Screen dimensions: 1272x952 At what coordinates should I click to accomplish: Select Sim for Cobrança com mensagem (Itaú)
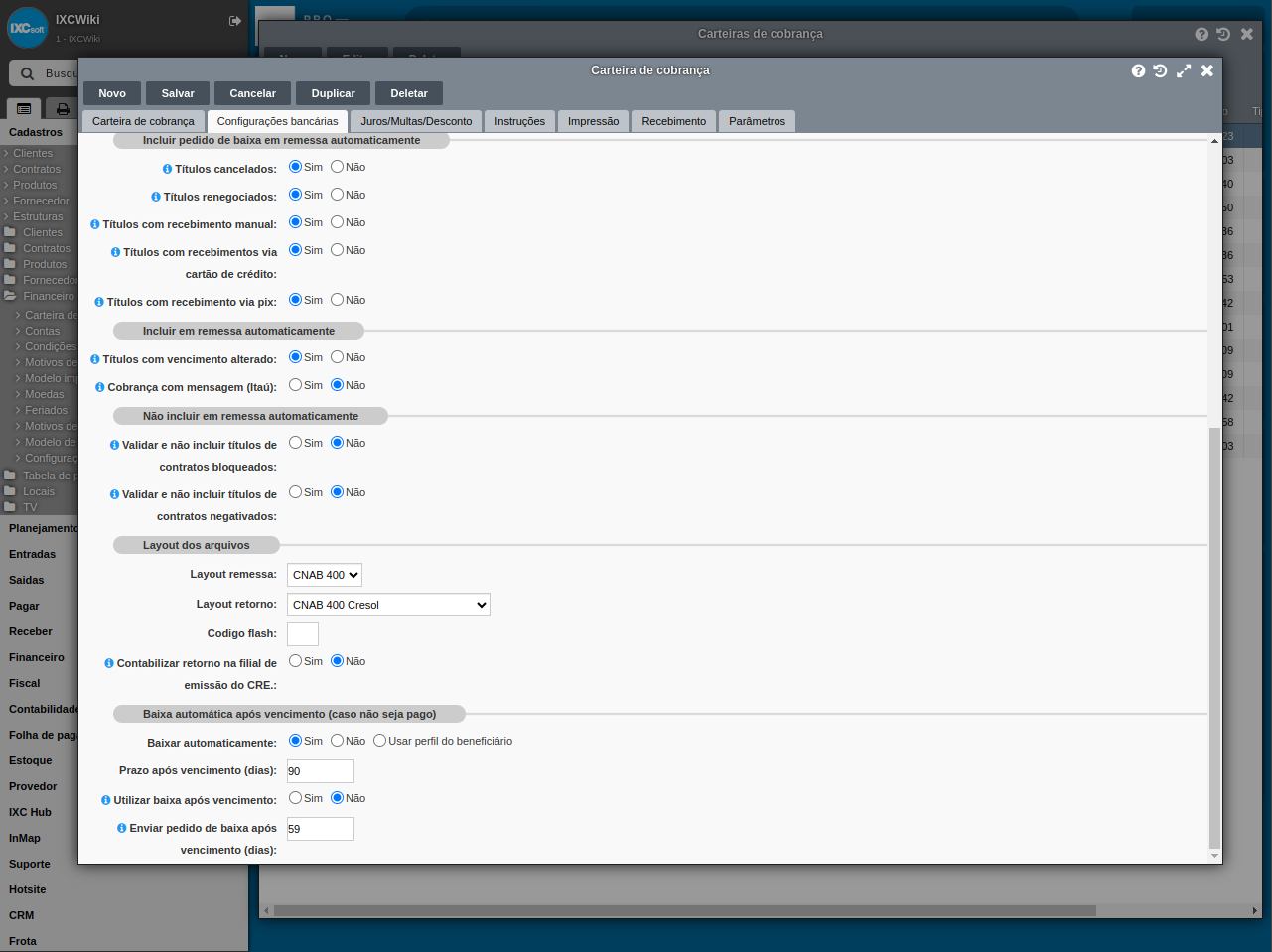click(295, 385)
